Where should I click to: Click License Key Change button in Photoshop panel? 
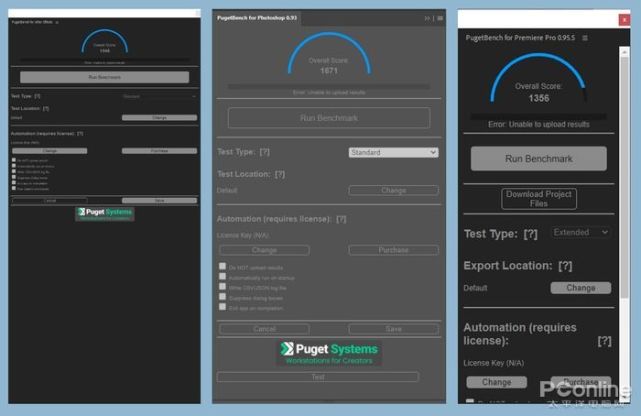[264, 250]
